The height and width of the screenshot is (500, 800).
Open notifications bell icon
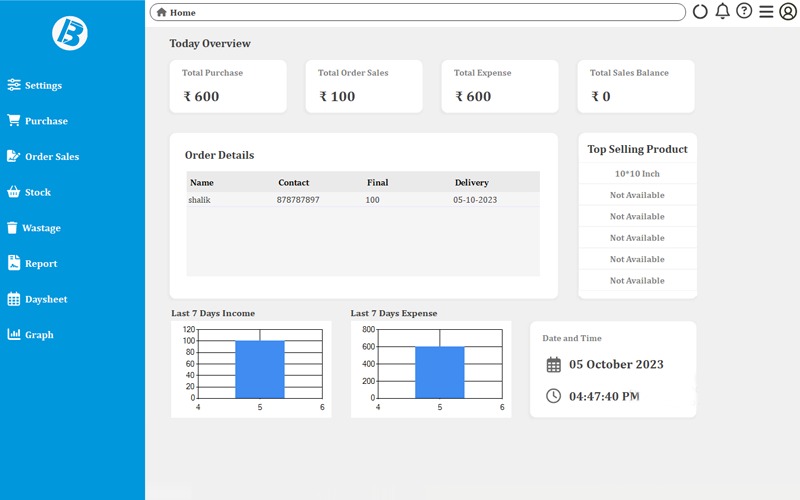pos(722,11)
